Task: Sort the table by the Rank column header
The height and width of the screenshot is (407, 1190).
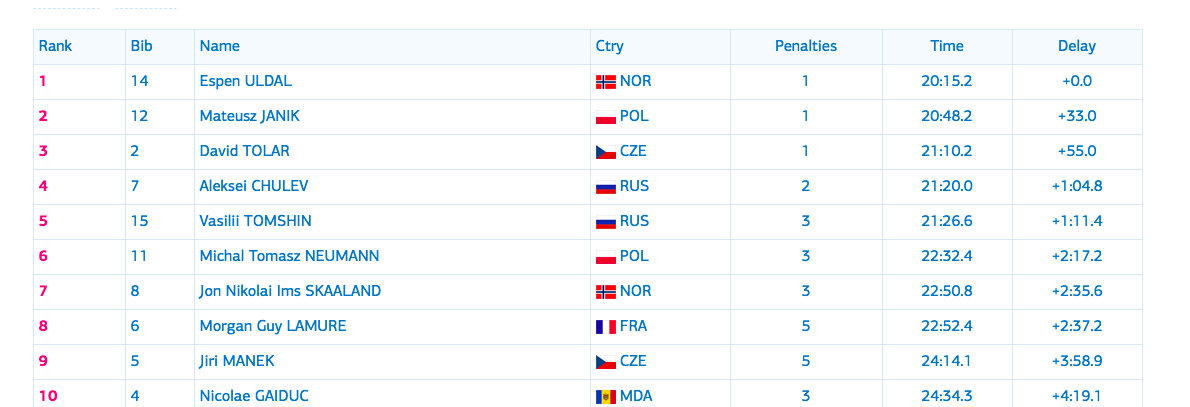Action: point(55,46)
